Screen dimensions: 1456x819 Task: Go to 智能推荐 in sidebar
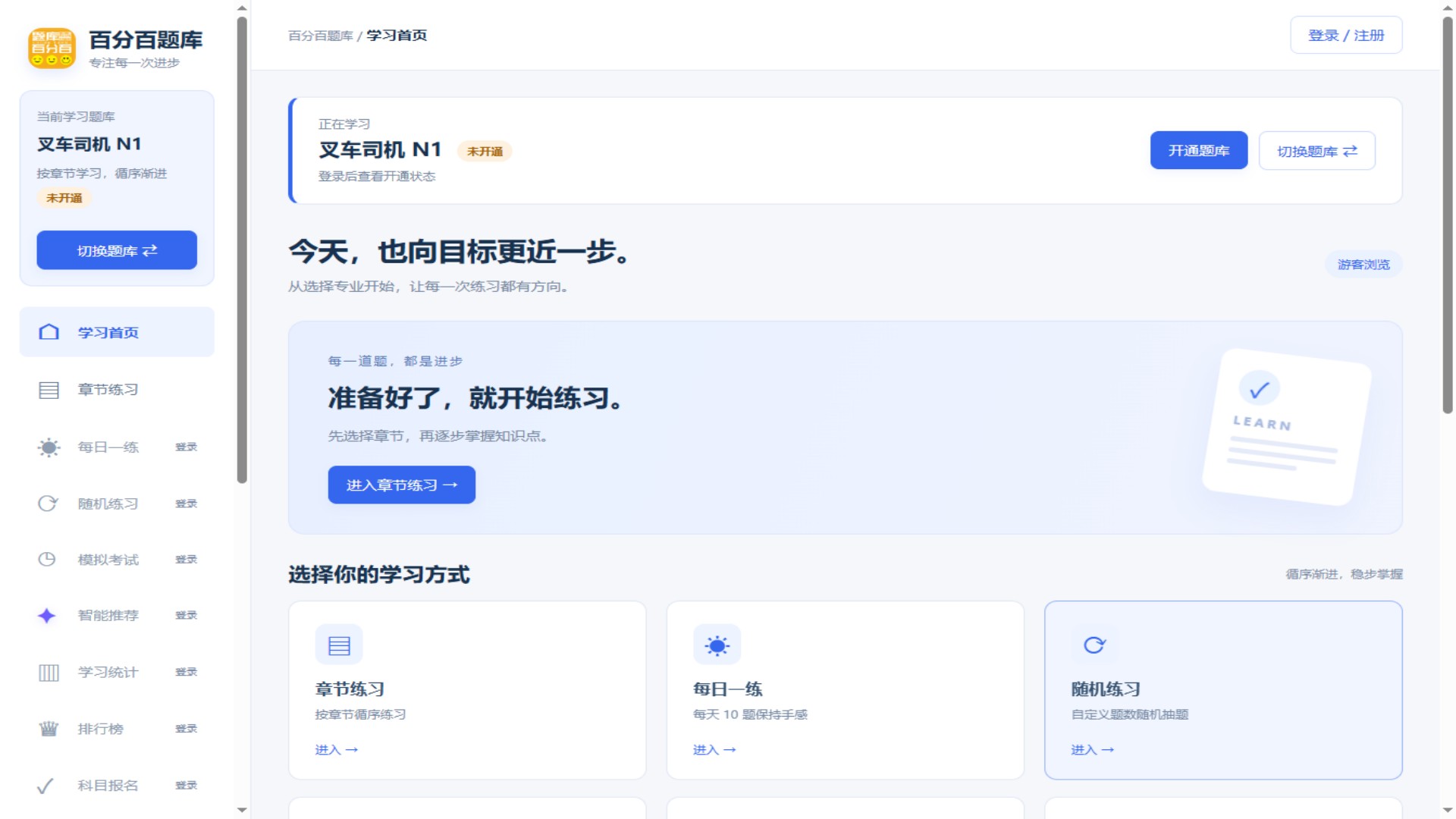click(117, 616)
